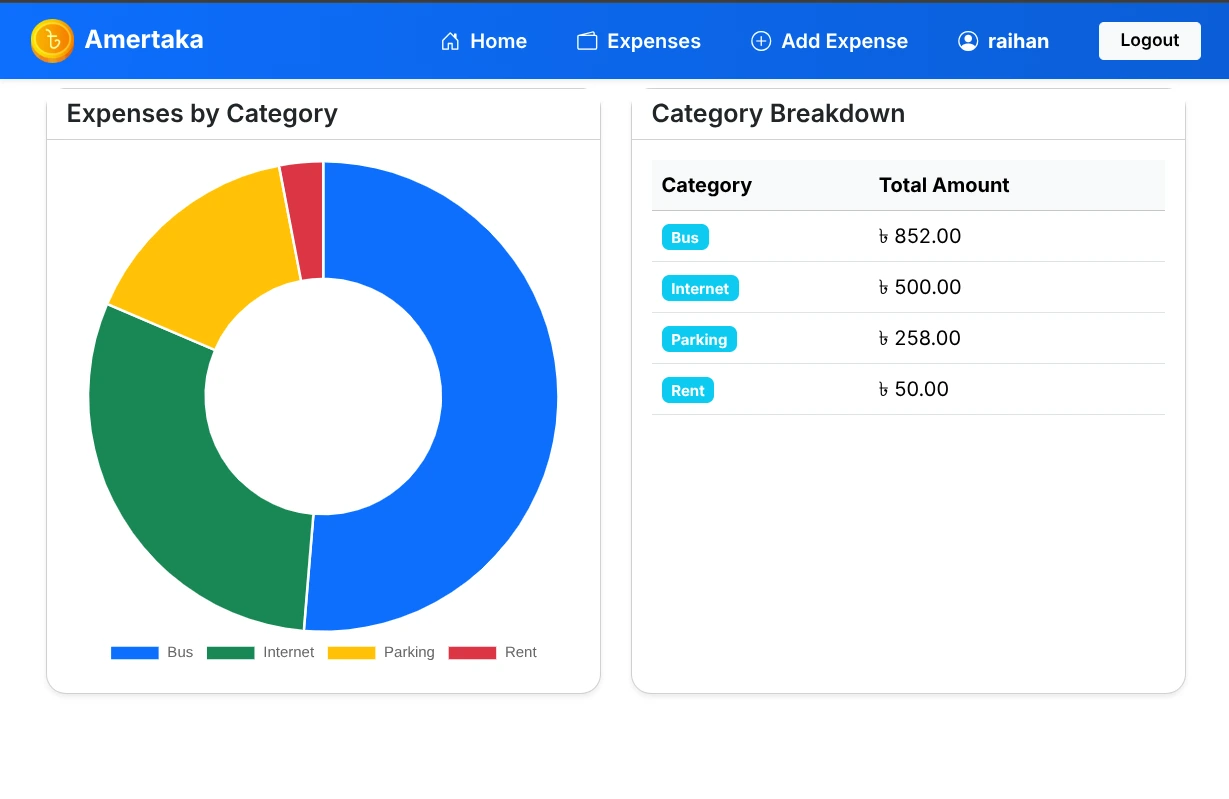Click the blue Bus legend swatch

coord(134,652)
